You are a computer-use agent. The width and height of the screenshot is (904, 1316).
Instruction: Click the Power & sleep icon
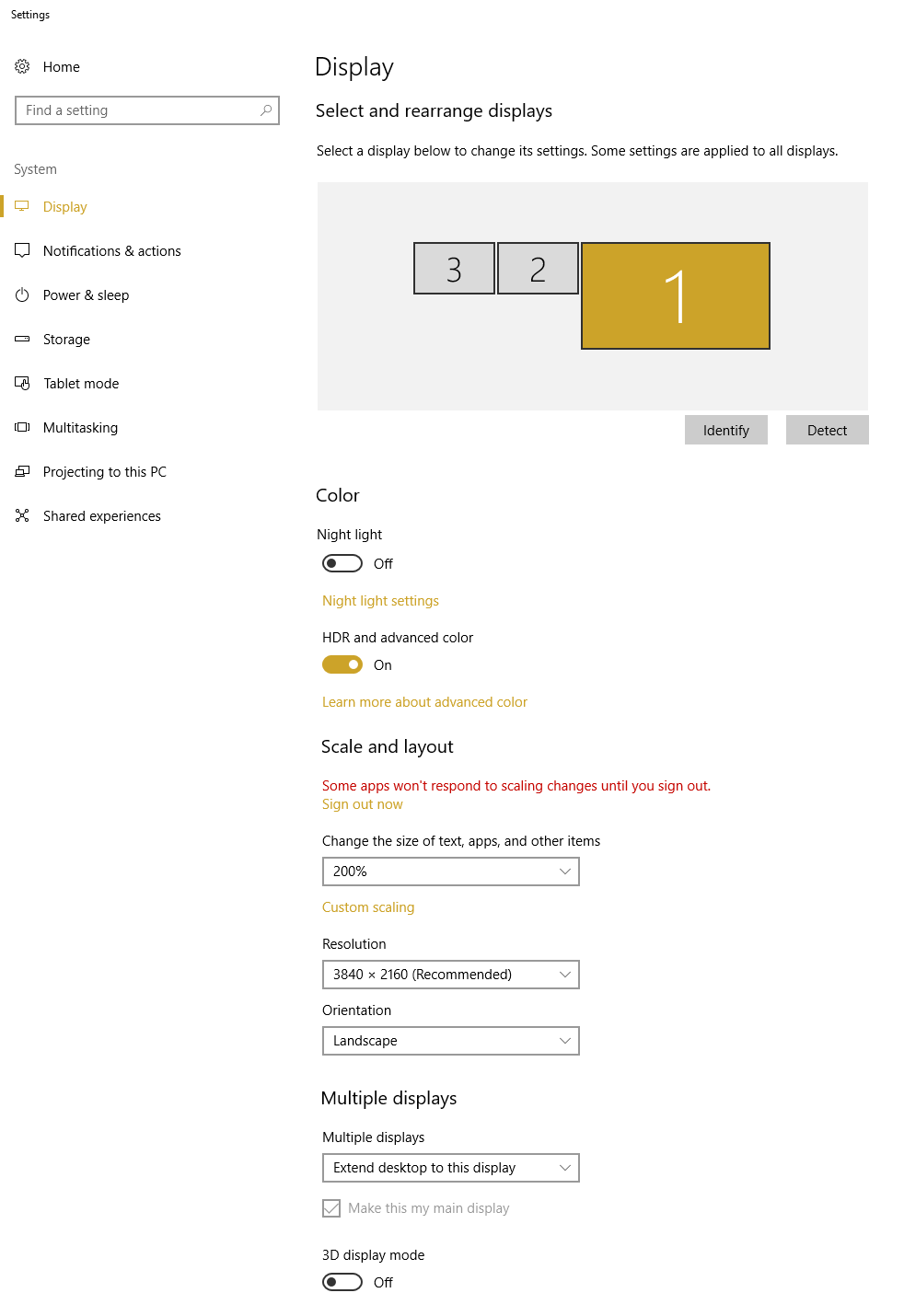(22, 294)
